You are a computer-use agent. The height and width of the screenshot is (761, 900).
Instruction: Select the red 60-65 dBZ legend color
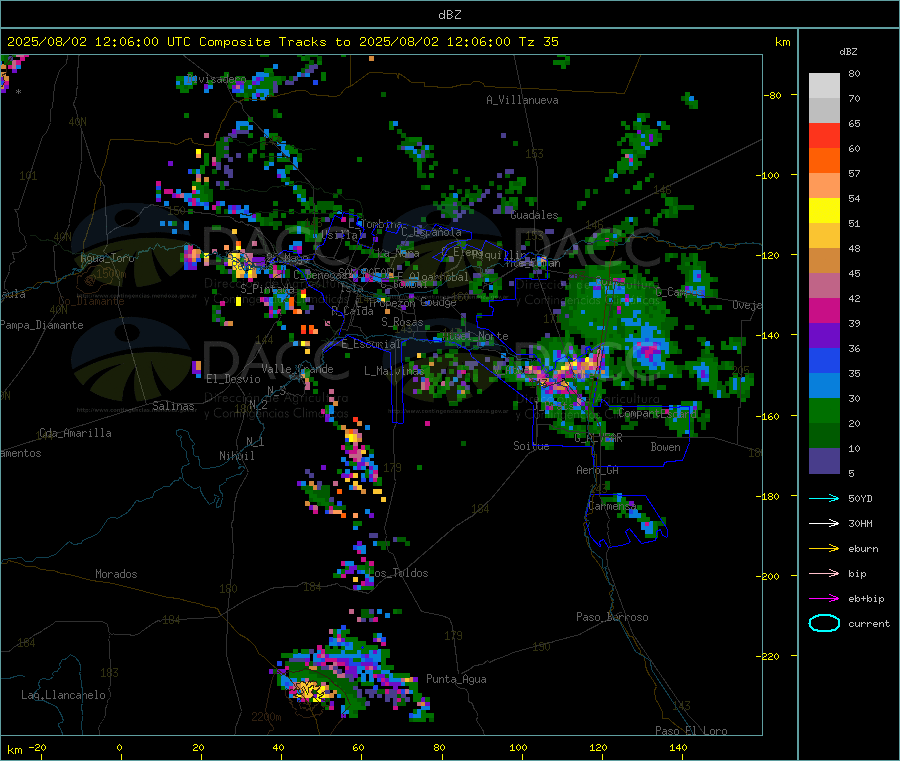coord(824,135)
